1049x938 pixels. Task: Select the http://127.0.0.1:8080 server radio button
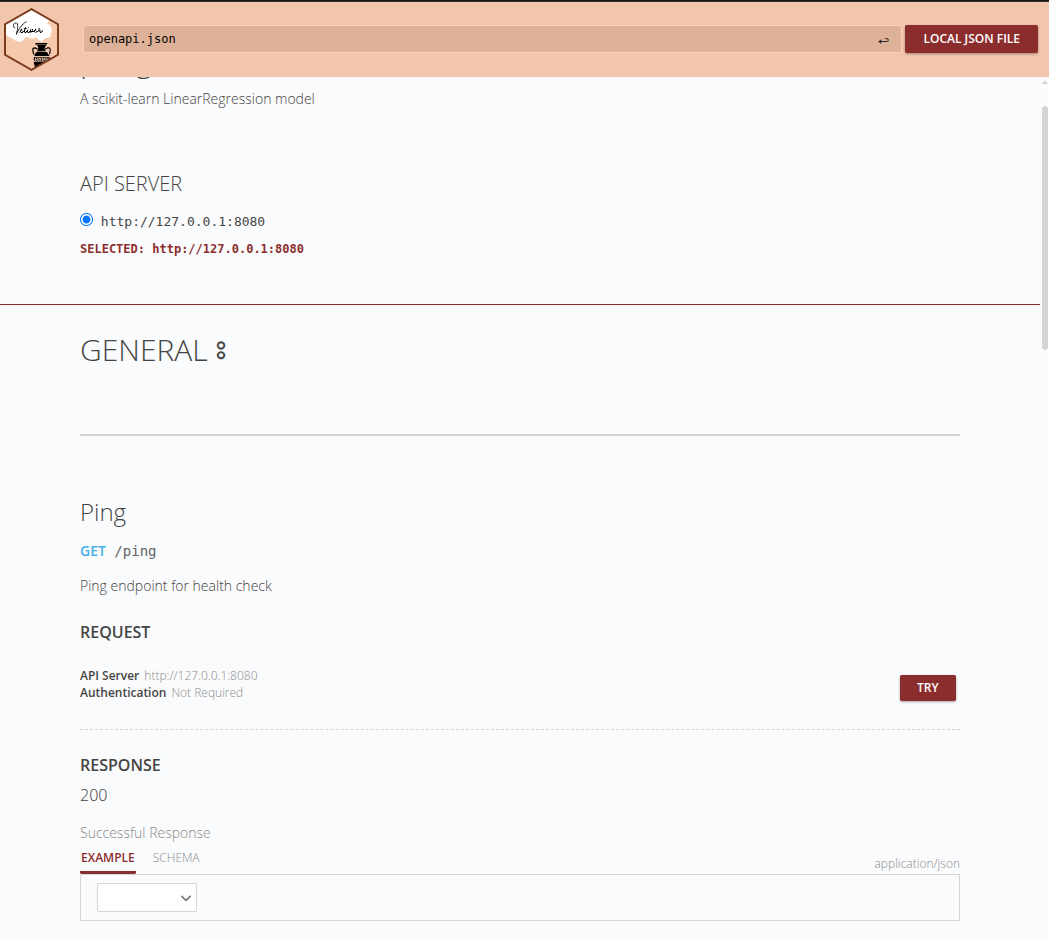pos(86,220)
